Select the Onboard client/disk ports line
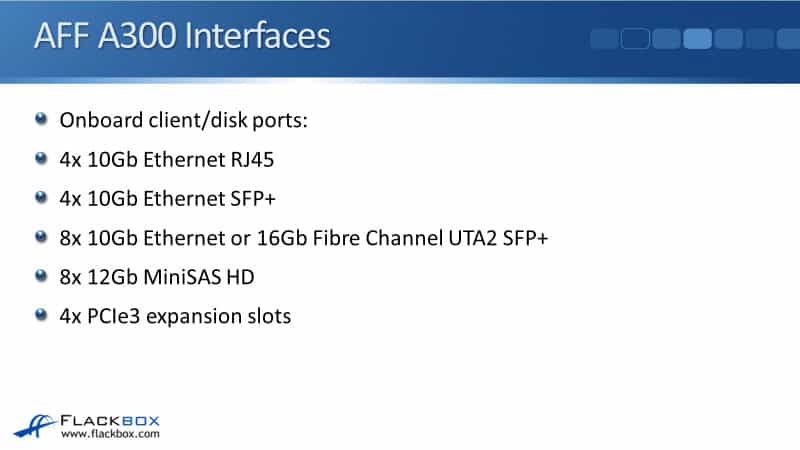Screen dimensions: 800x450 tap(183, 121)
